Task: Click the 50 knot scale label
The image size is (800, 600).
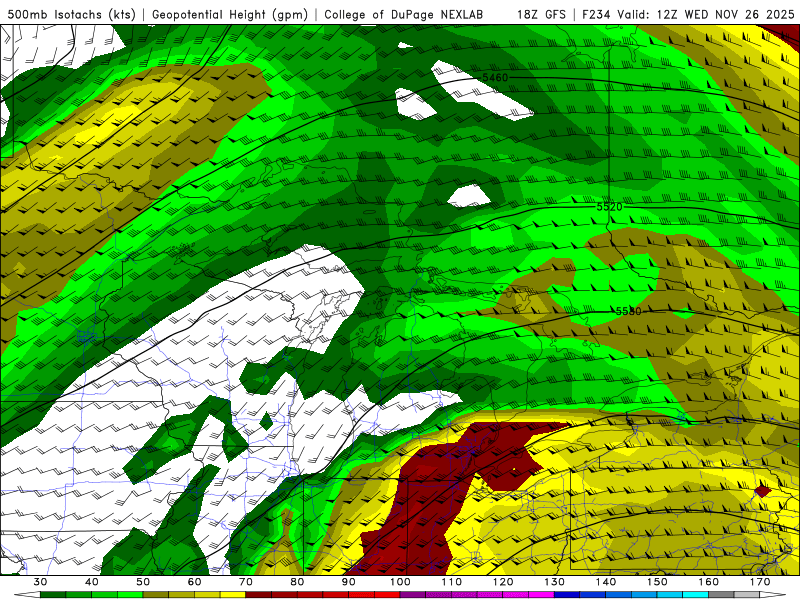Action: [143, 582]
